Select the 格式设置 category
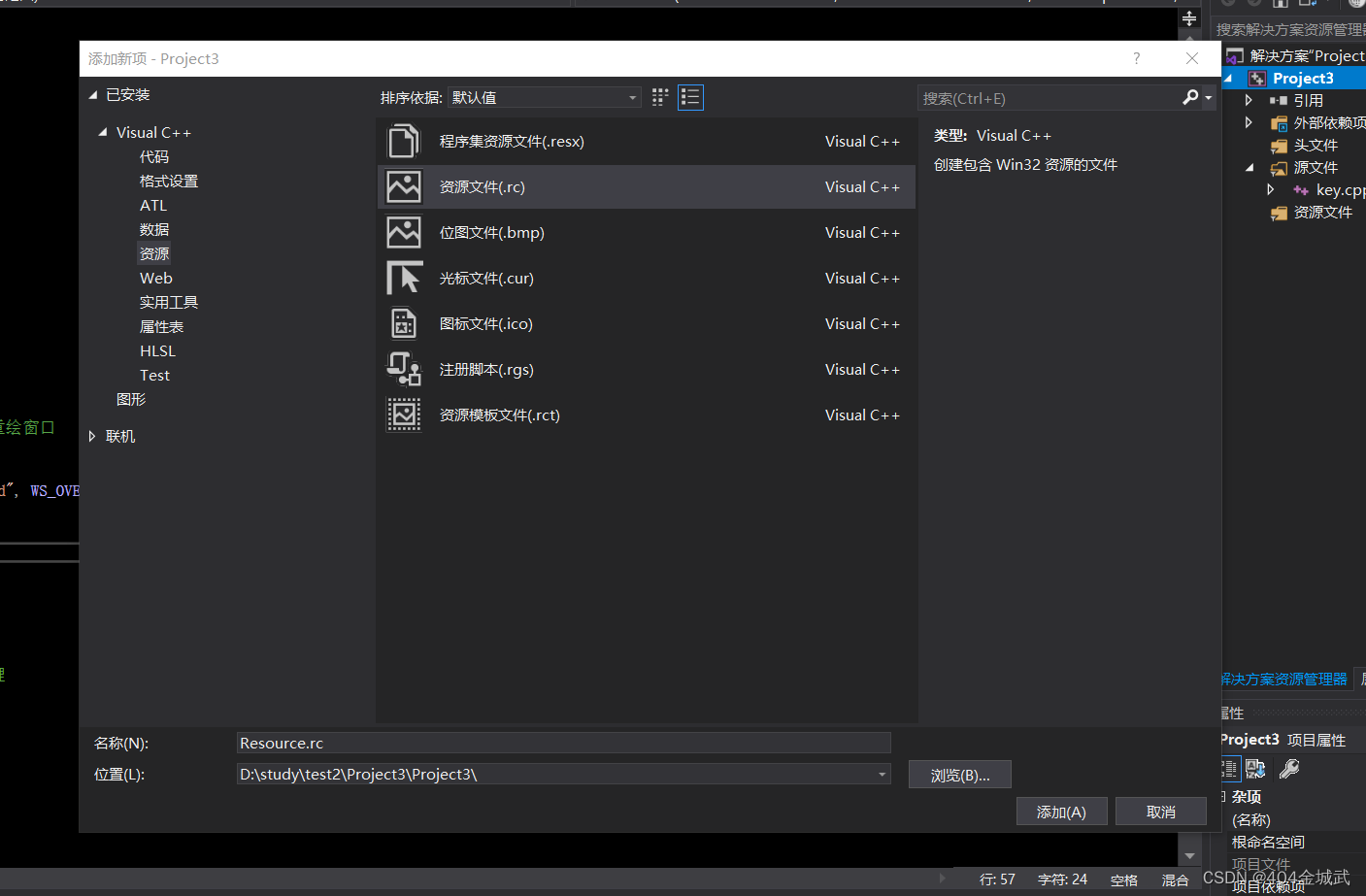 click(169, 182)
